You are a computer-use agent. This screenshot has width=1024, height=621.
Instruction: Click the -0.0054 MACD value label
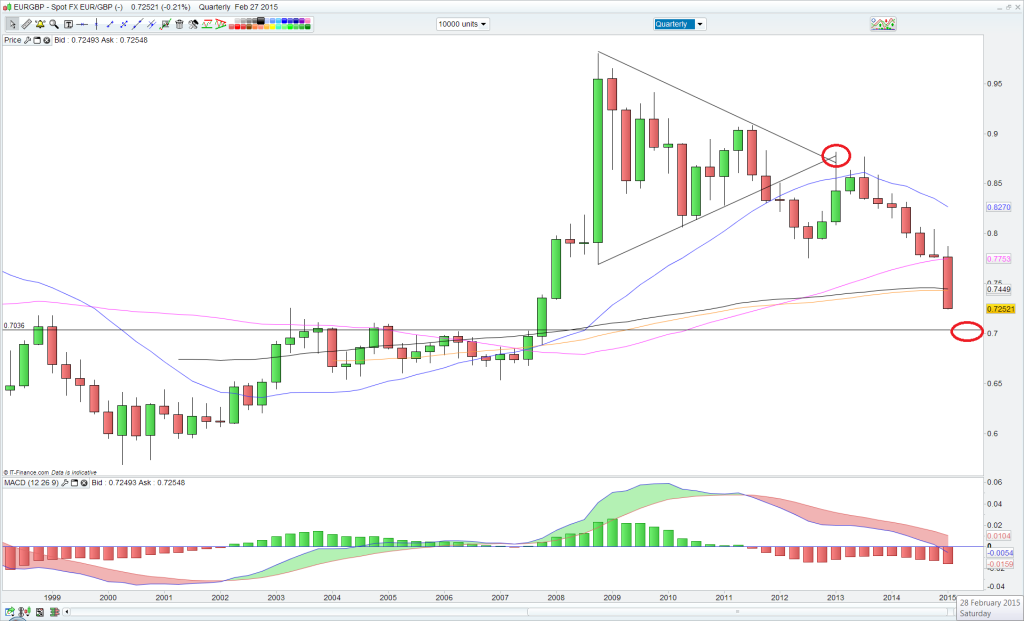(1000, 553)
